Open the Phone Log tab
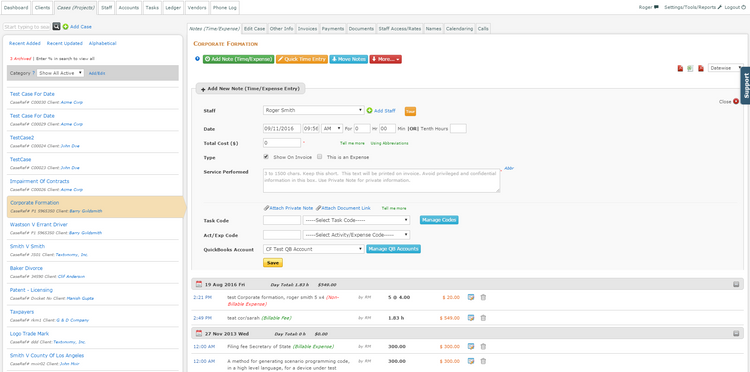This screenshot has width=750, height=372. [x=224, y=8]
